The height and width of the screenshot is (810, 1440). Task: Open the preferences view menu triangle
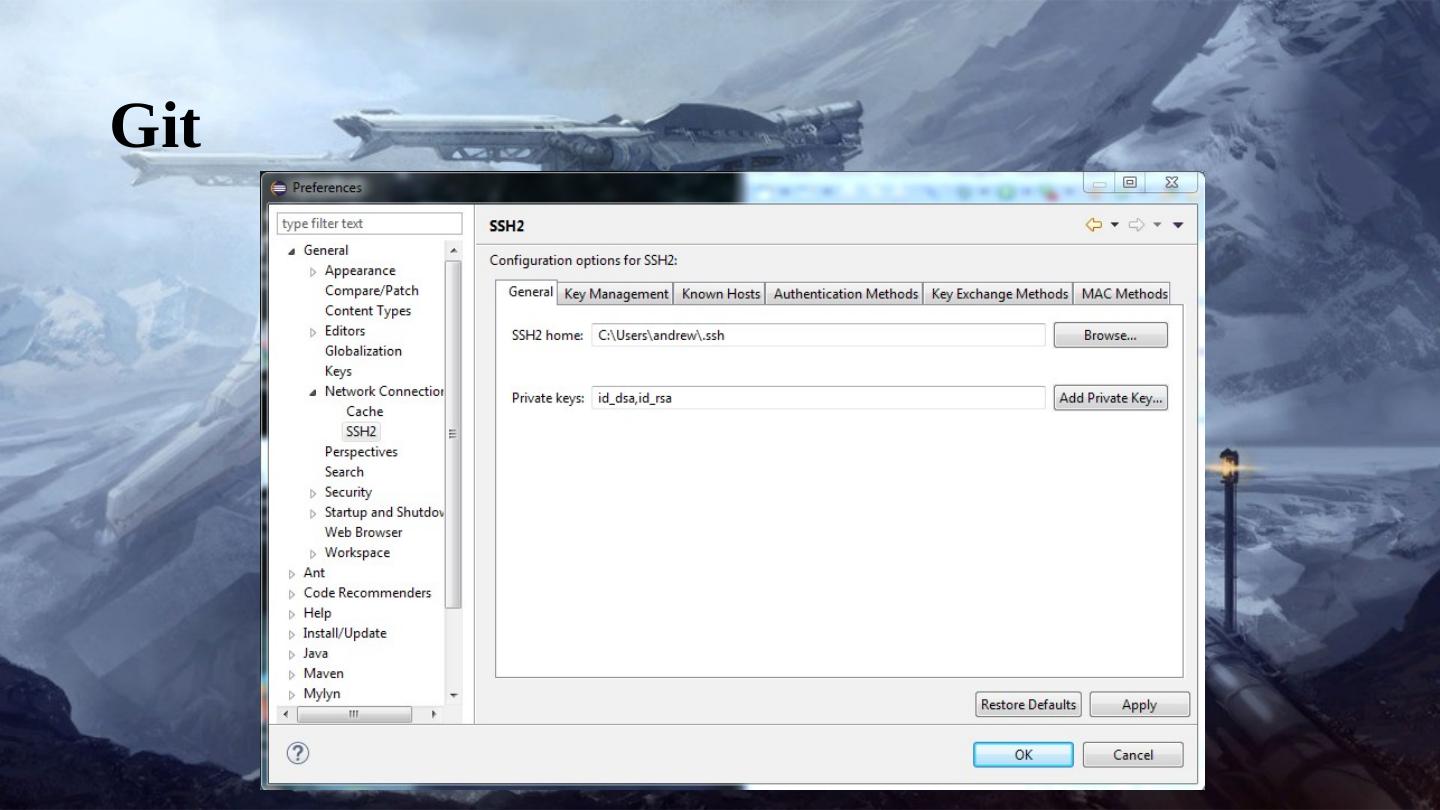(1178, 225)
